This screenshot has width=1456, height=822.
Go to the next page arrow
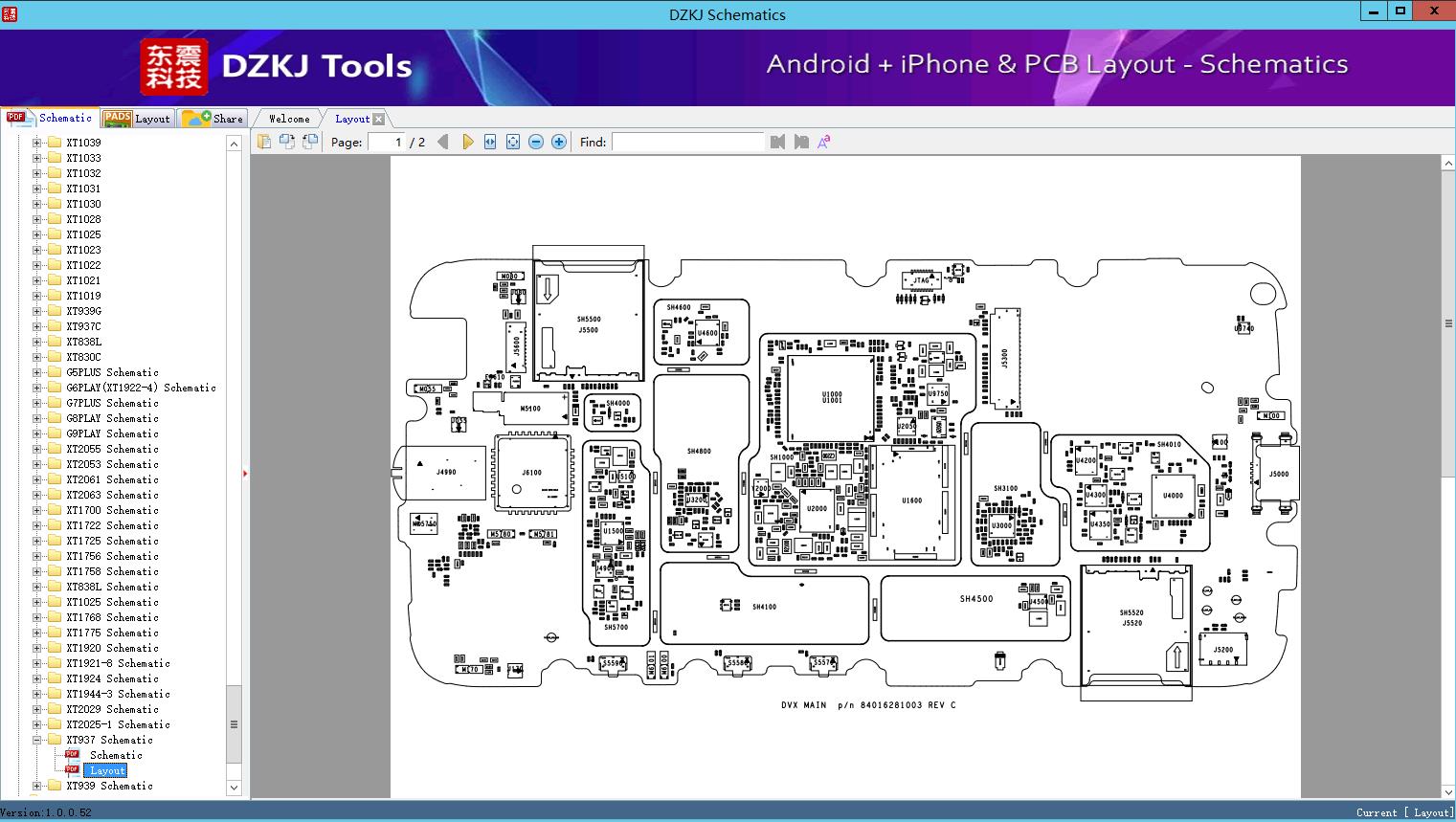pos(468,142)
